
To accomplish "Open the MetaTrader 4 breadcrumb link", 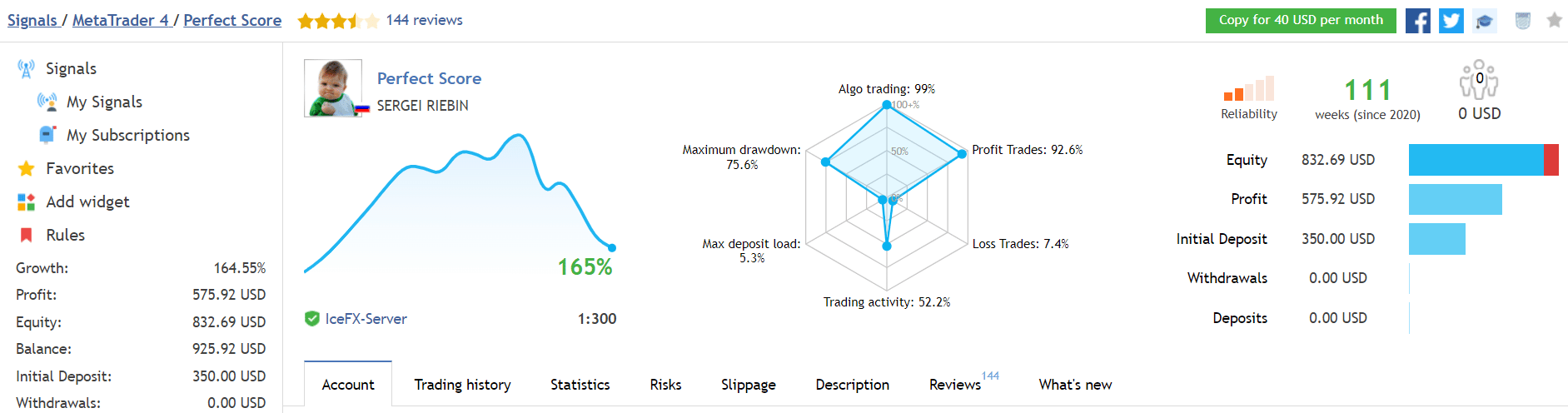I will click(120, 21).
